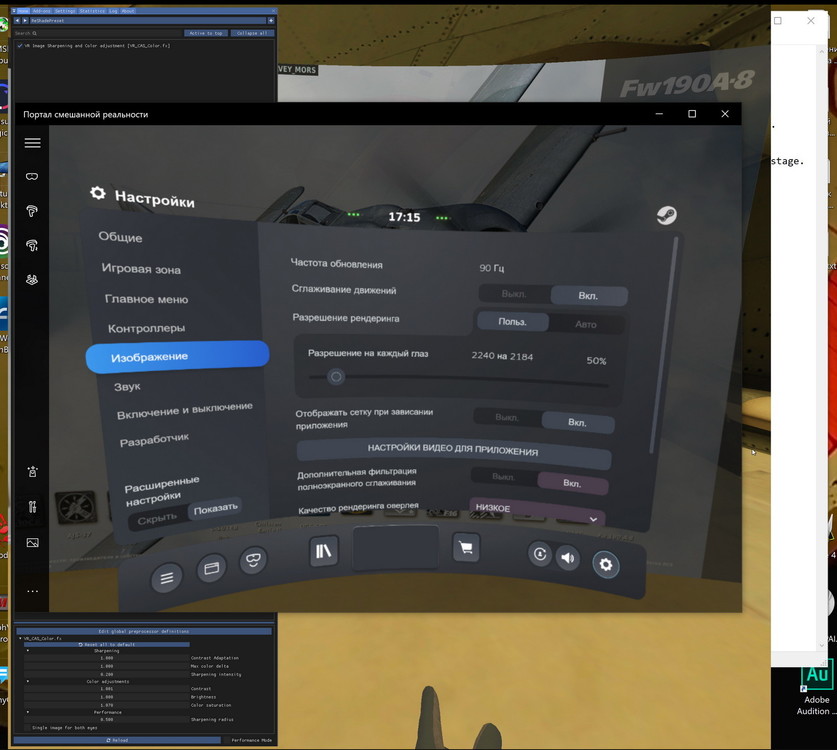Open the SteamVR dashboard hamburger menu button
837x750 pixels.
[167, 578]
